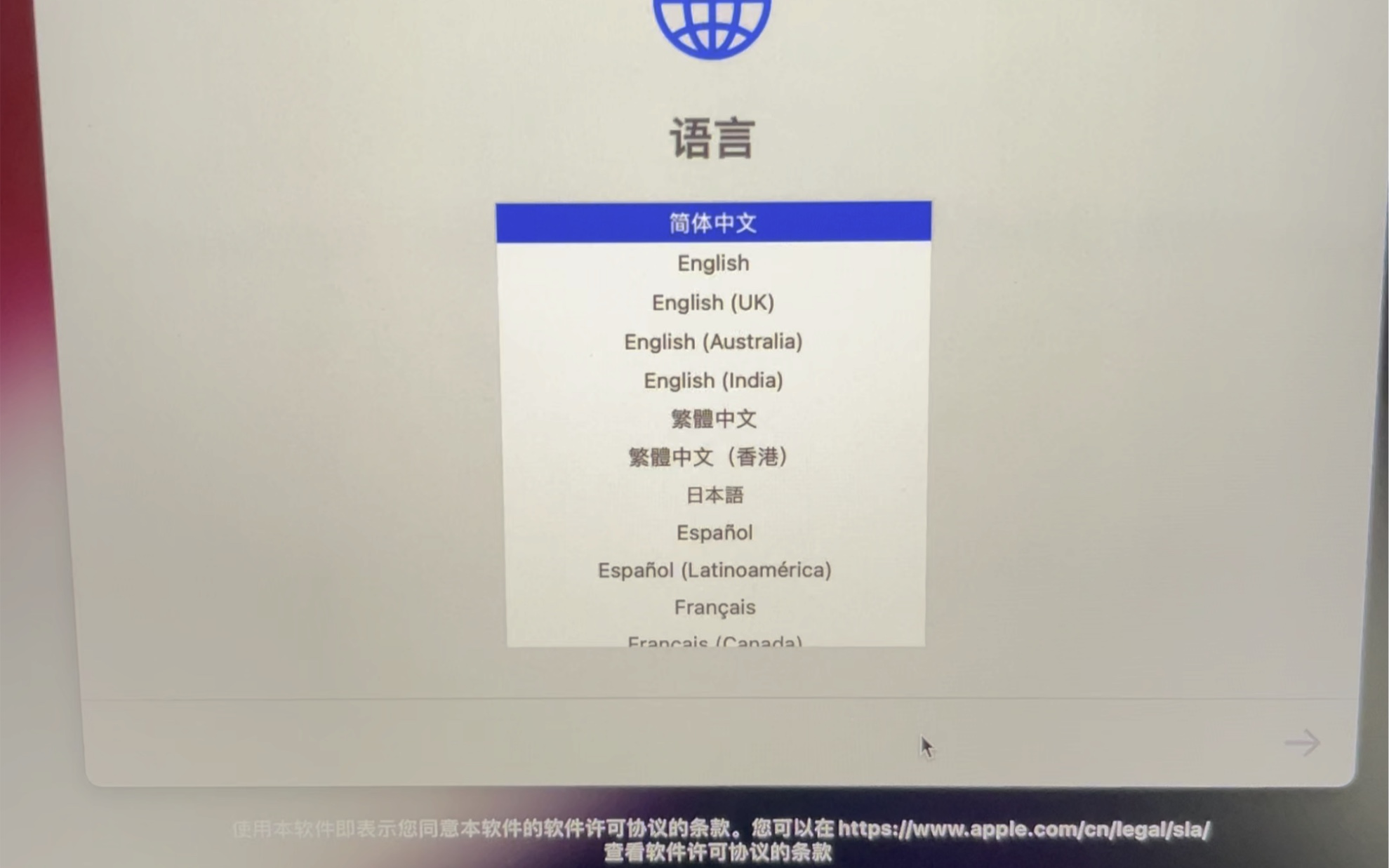Image resolution: width=1389 pixels, height=868 pixels.
Task: Select English language option
Action: click(x=713, y=262)
